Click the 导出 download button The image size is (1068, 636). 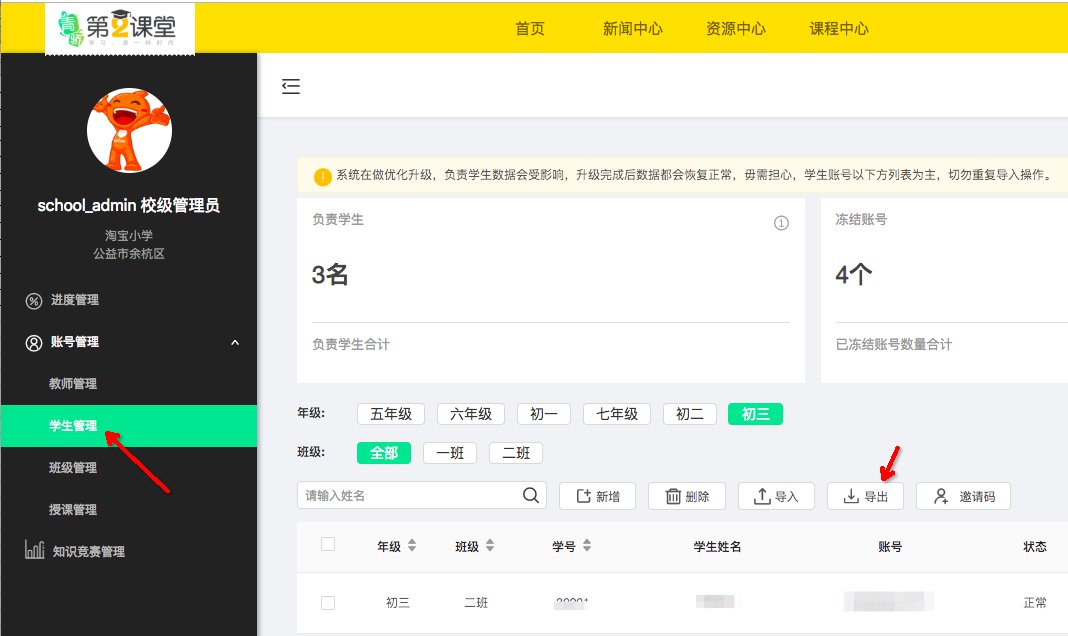(x=865, y=496)
